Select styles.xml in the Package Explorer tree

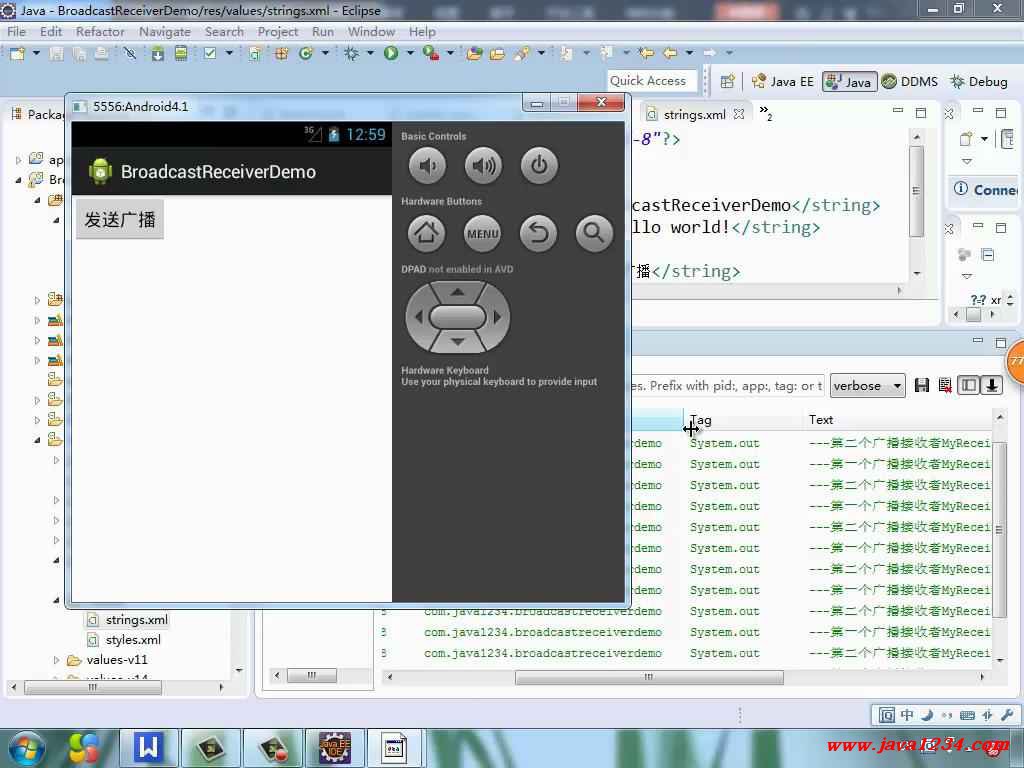(133, 640)
